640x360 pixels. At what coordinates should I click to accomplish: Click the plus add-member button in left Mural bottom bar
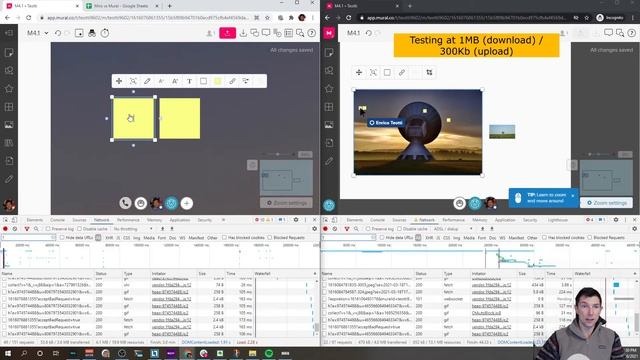pyautogui.click(x=187, y=203)
